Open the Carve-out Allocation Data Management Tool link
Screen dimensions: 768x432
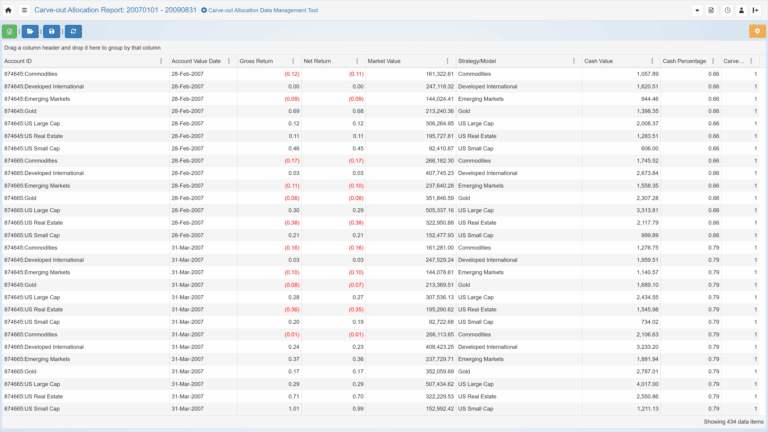coord(262,10)
